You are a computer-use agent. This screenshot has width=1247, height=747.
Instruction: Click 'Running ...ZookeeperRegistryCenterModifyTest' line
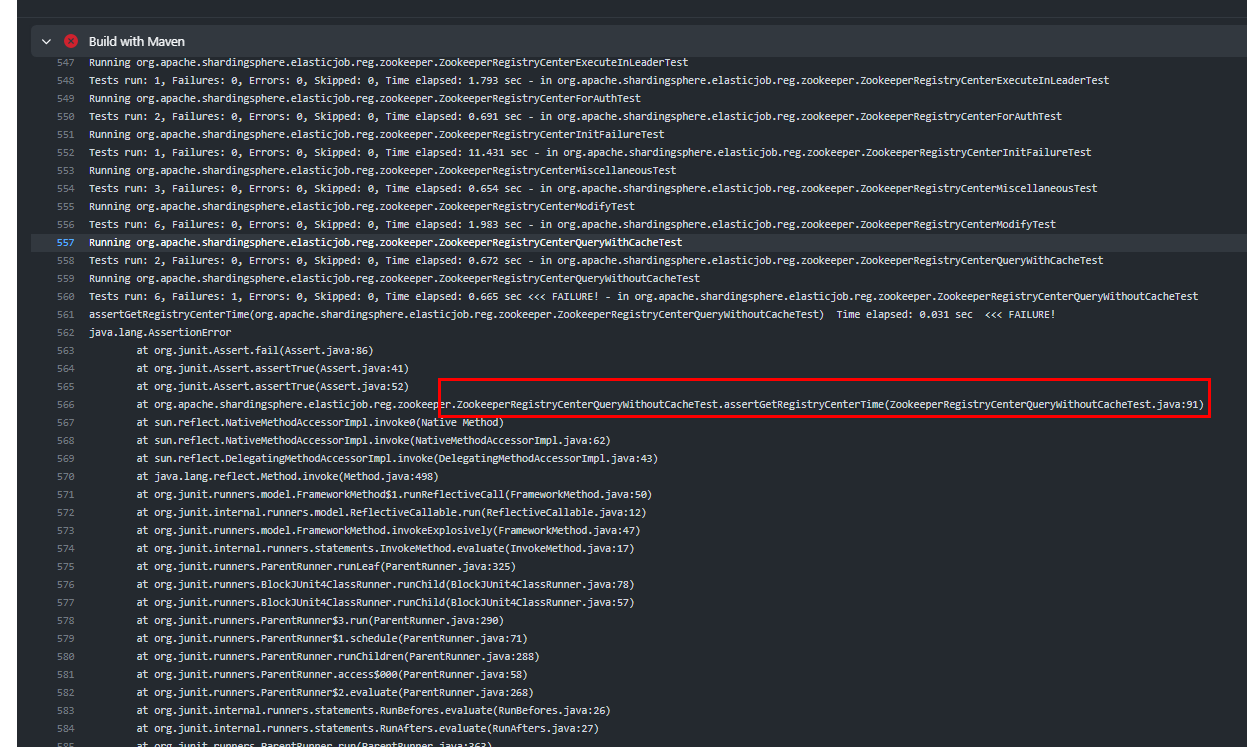(361, 206)
